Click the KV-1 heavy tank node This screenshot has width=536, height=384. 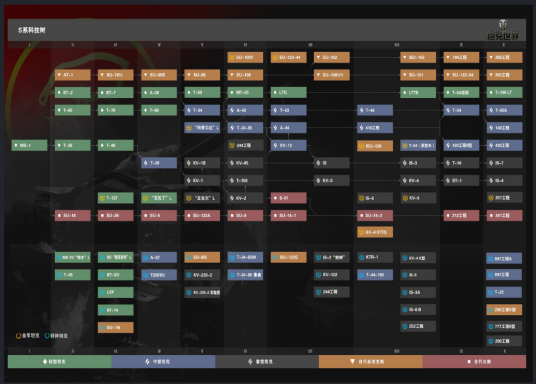(202, 181)
